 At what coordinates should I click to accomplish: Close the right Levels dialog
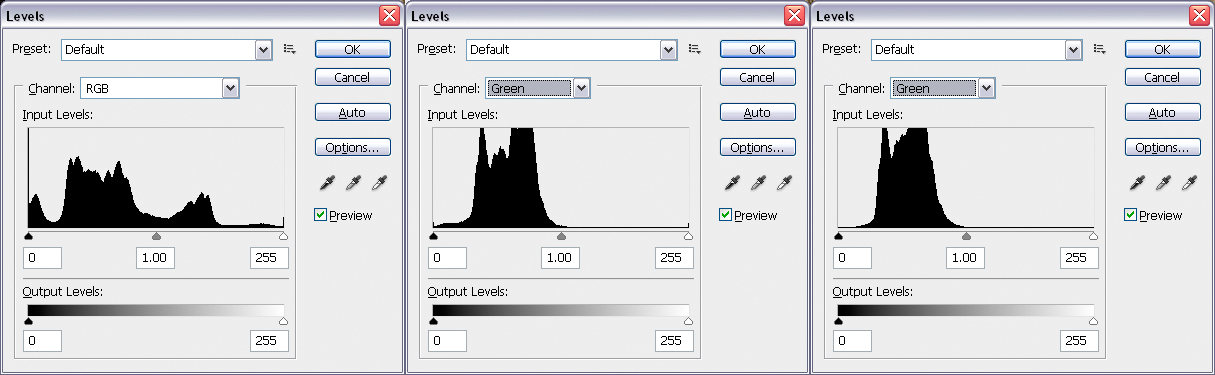point(1199,16)
